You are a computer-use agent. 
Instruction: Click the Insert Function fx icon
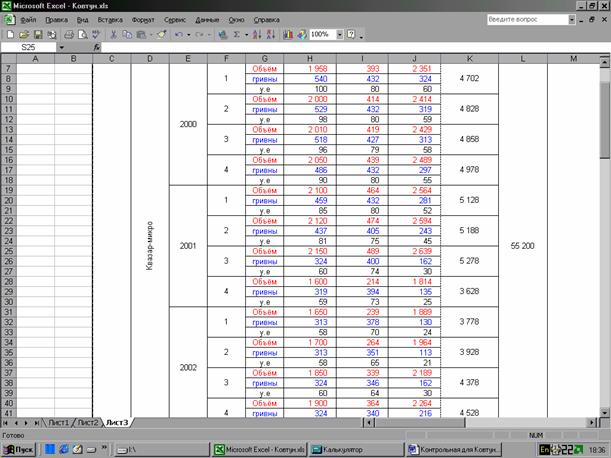point(97,47)
